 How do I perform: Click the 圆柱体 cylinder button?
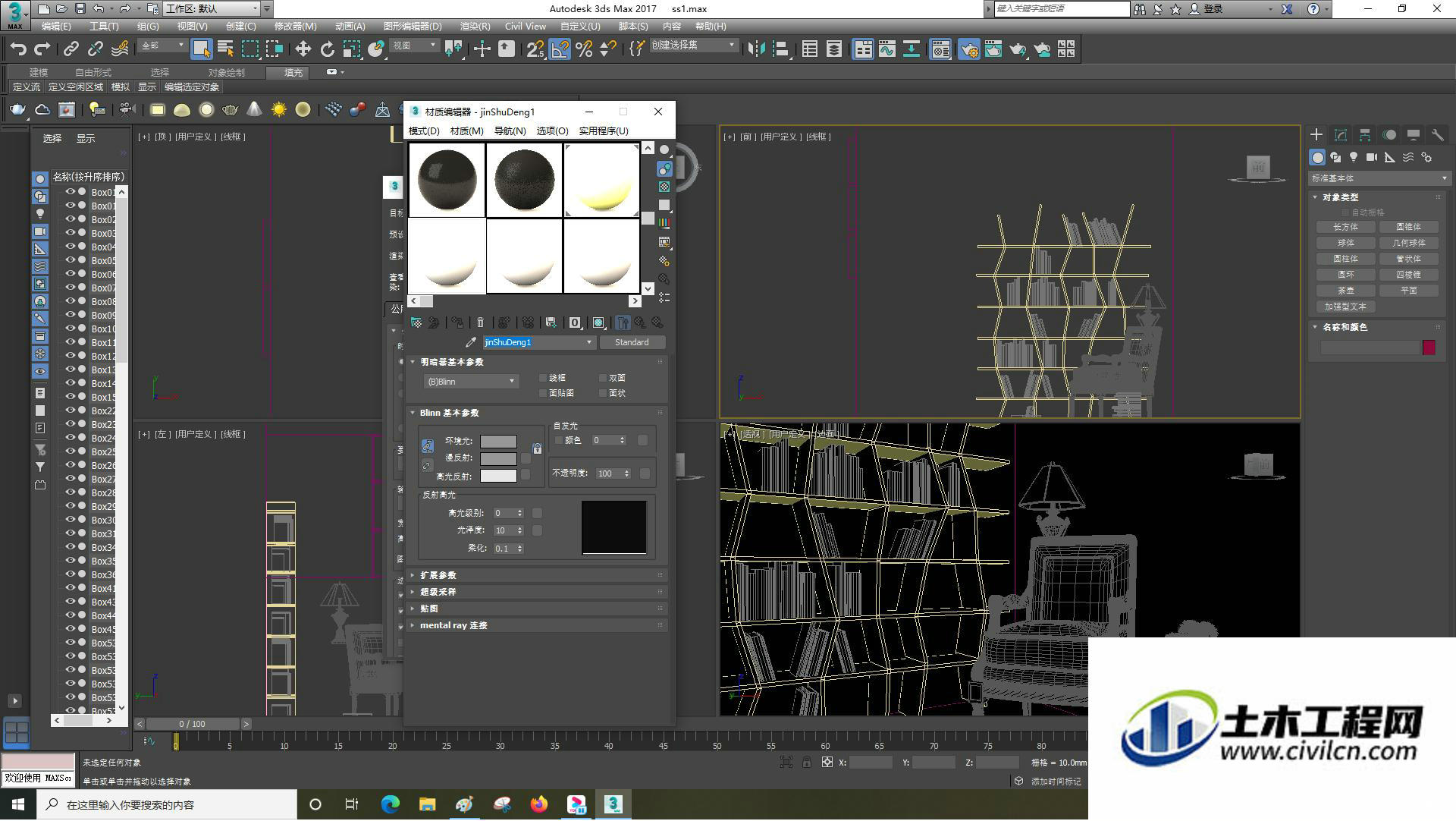click(x=1345, y=259)
